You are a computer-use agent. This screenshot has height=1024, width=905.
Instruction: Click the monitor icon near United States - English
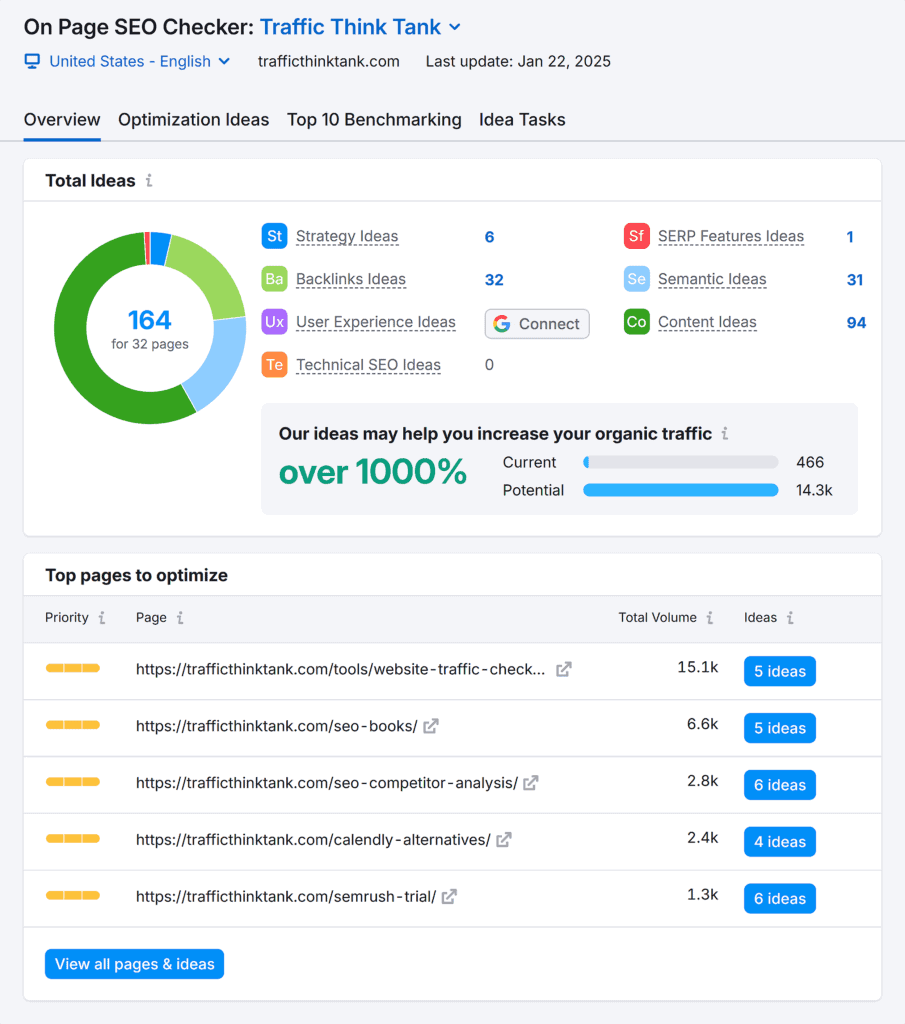(x=32, y=61)
